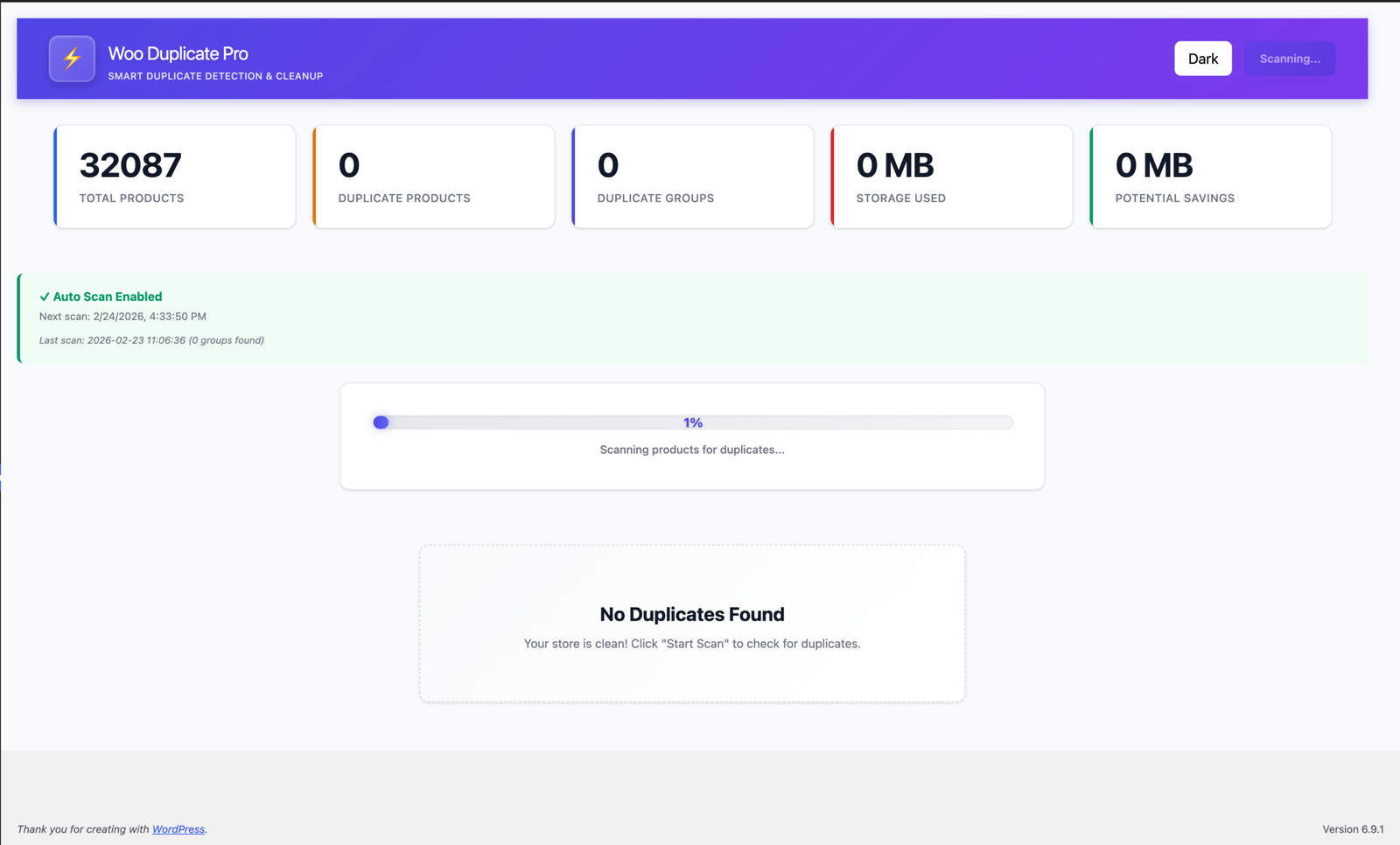This screenshot has height=845, width=1400.
Task: Click the "Your store is clean!" message
Action: [692, 644]
